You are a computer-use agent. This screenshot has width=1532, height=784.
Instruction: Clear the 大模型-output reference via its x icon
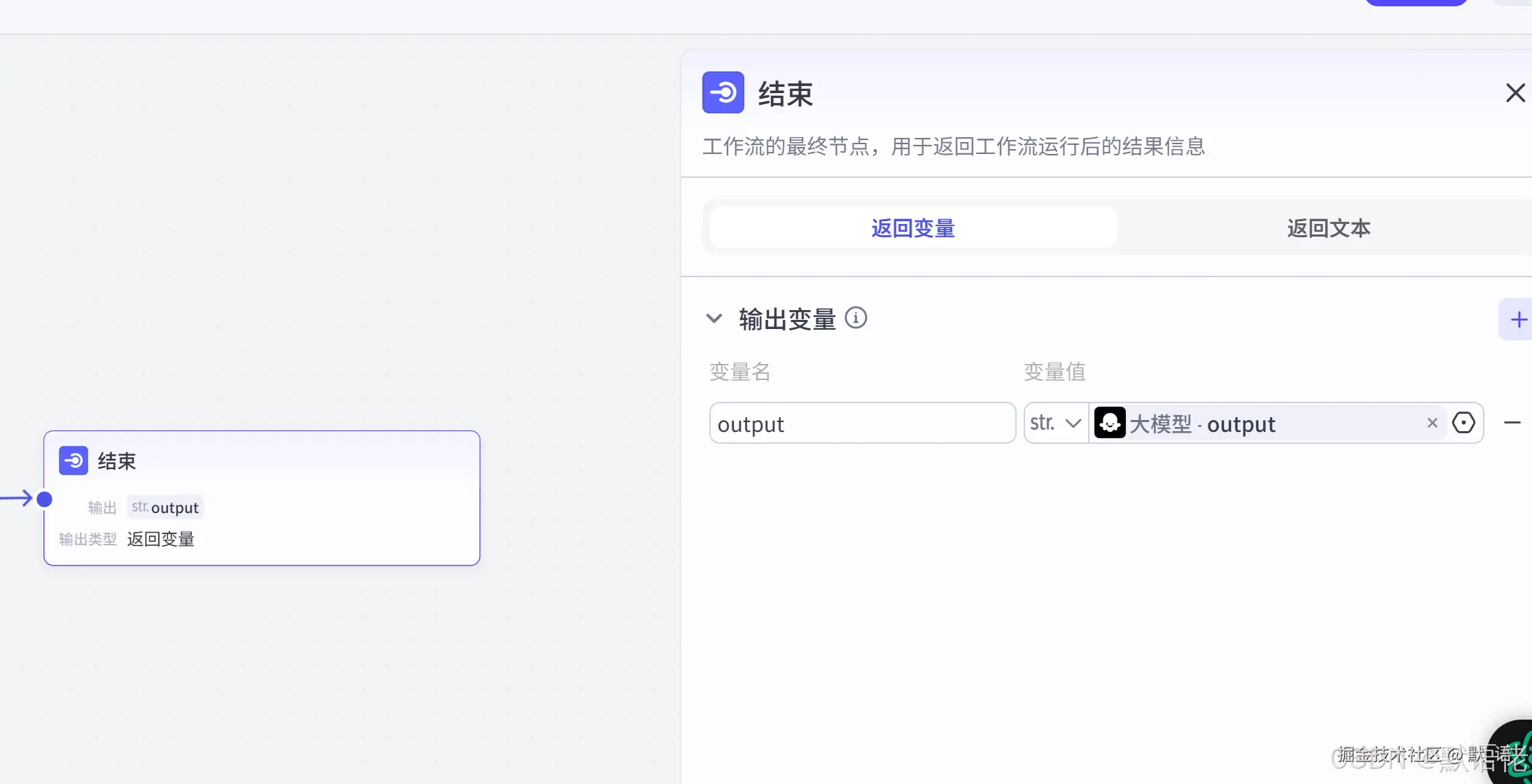1432,423
